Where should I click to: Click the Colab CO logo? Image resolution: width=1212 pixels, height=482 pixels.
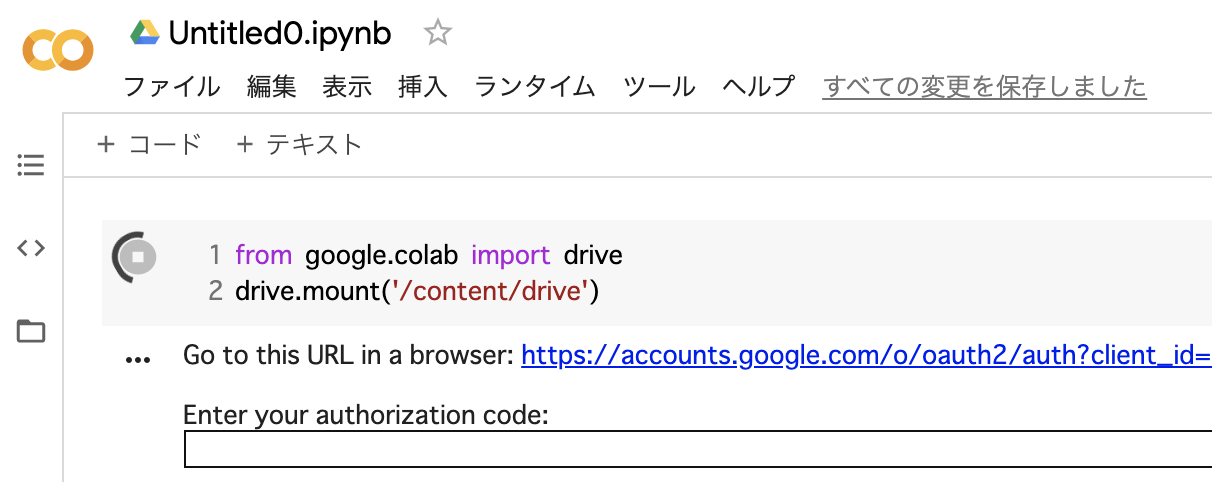(58, 50)
